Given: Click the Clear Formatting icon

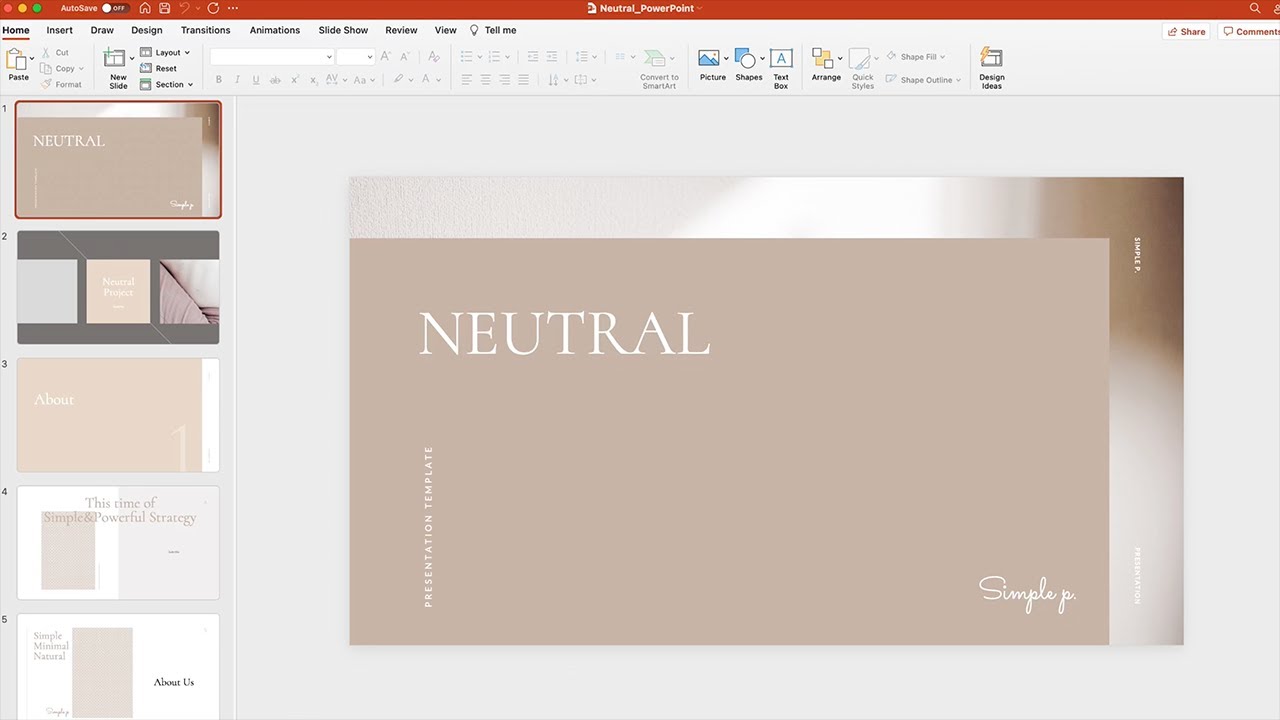Looking at the screenshot, I should point(434,57).
